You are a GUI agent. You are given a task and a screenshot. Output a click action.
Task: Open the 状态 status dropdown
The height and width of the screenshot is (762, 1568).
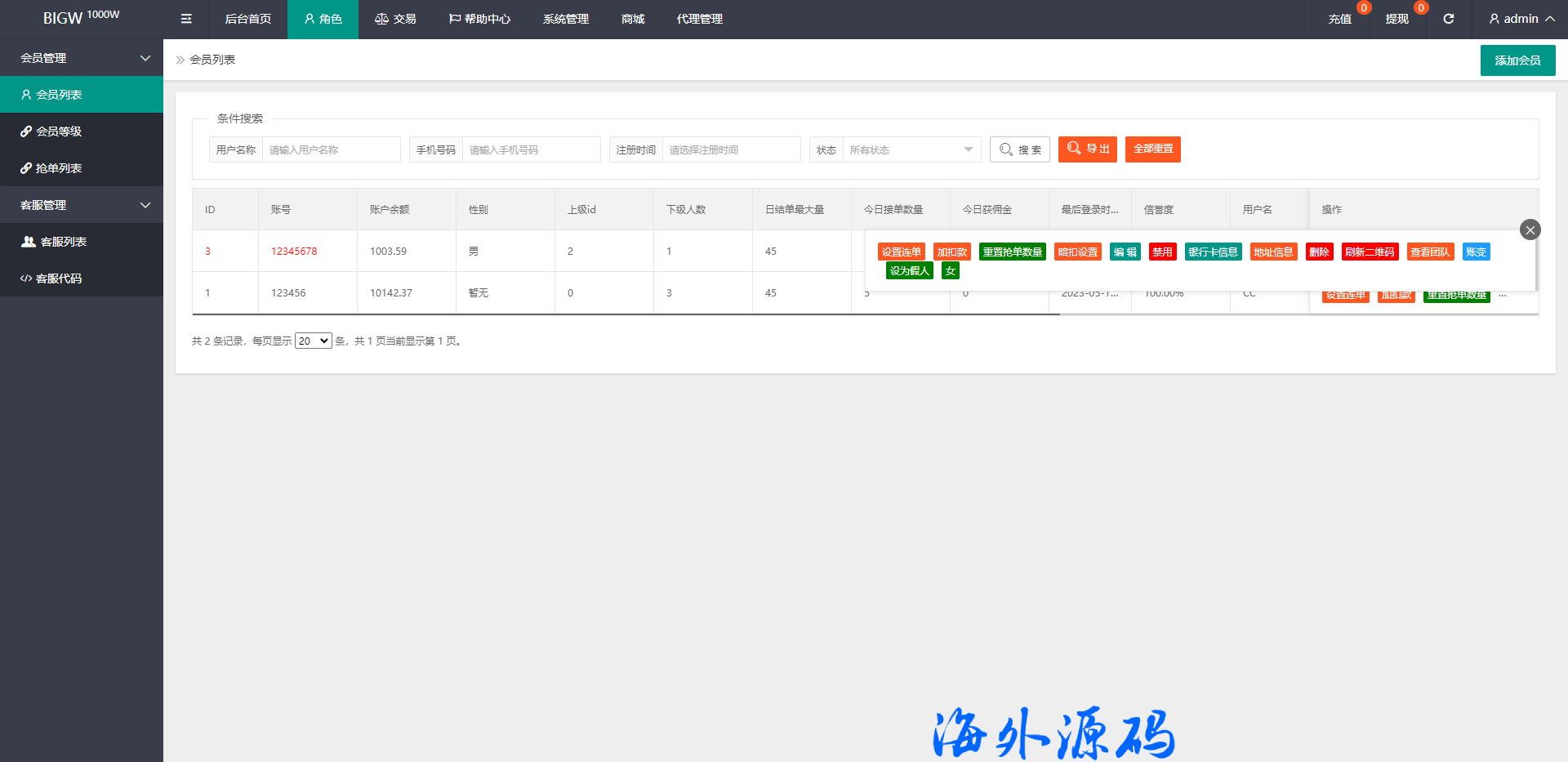911,150
